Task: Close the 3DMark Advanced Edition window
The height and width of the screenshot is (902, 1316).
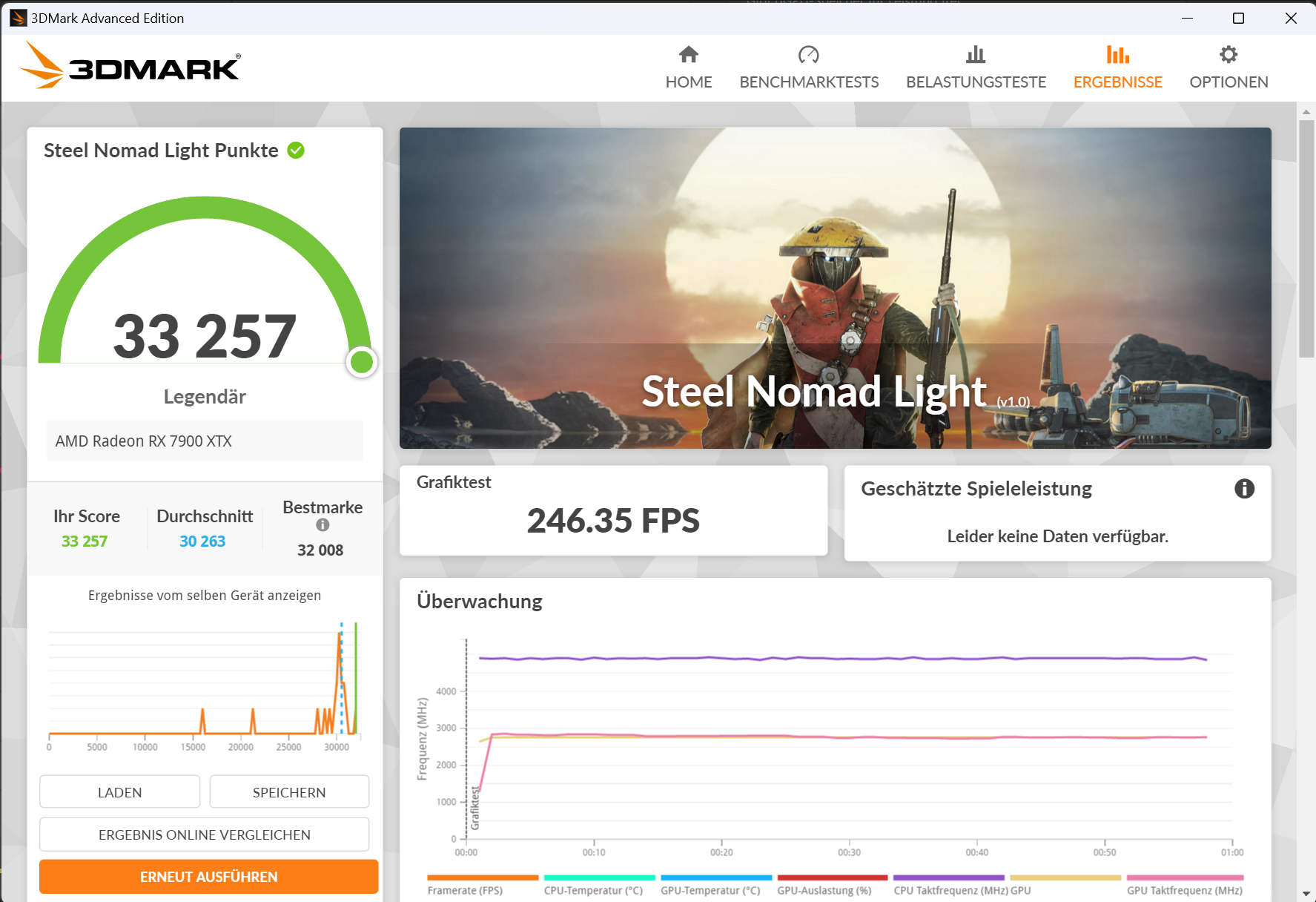Action: [1291, 18]
